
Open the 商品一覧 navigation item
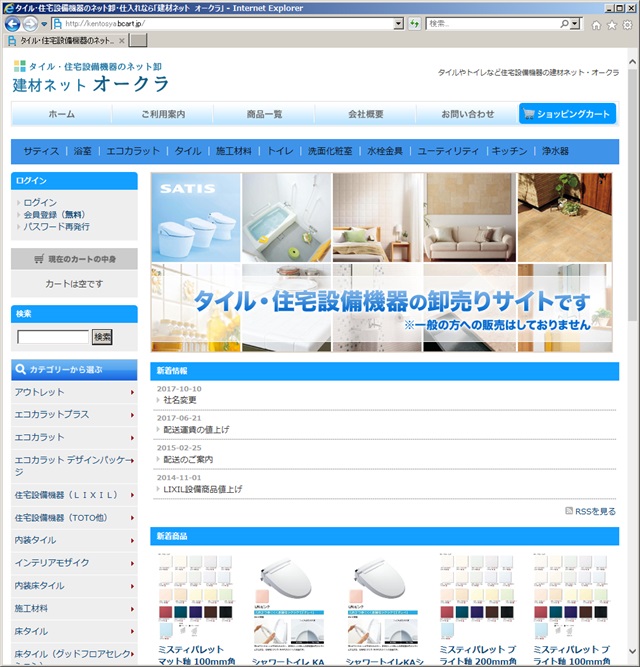264,114
